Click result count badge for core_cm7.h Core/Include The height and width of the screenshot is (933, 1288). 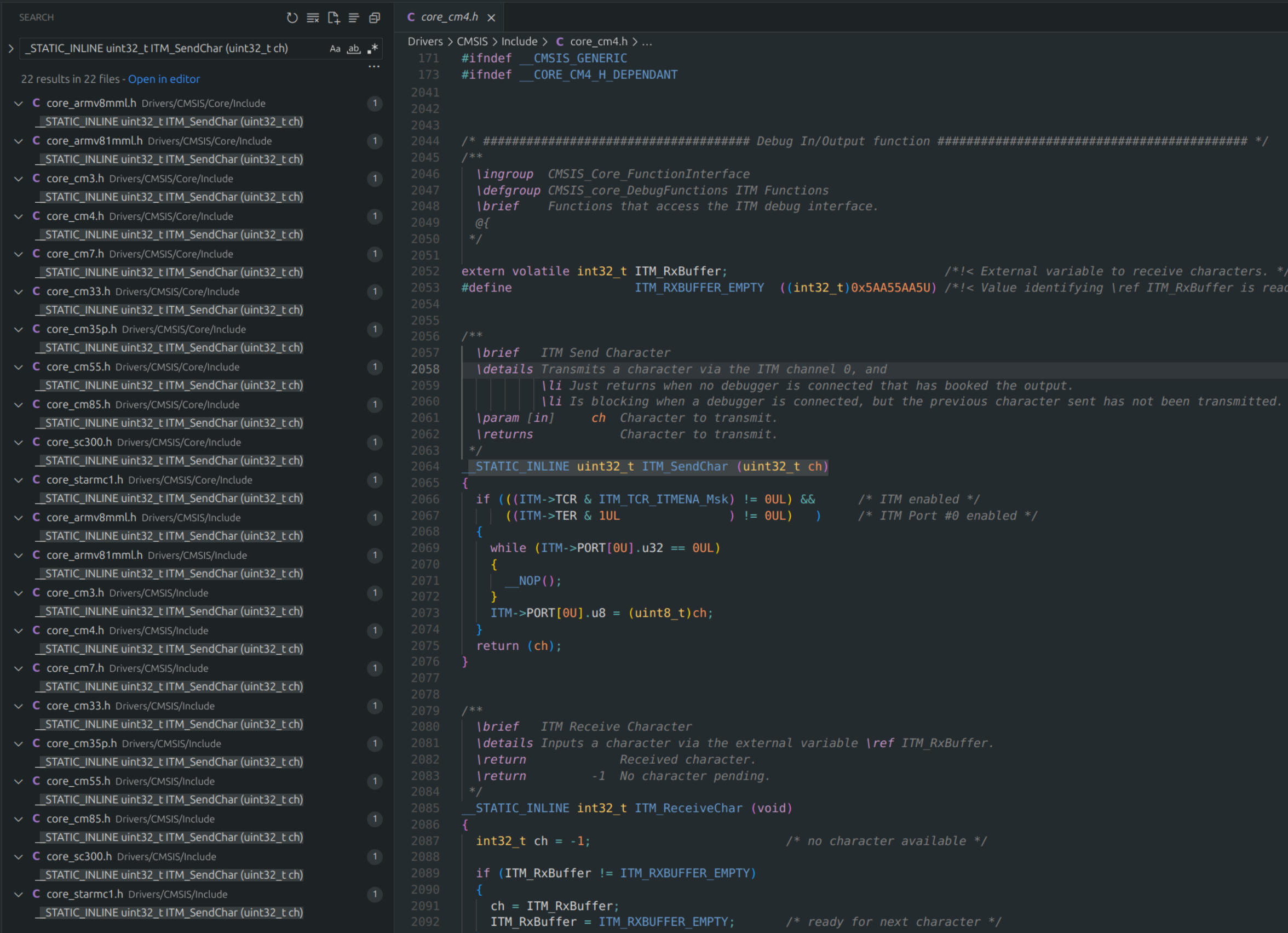[x=374, y=254]
